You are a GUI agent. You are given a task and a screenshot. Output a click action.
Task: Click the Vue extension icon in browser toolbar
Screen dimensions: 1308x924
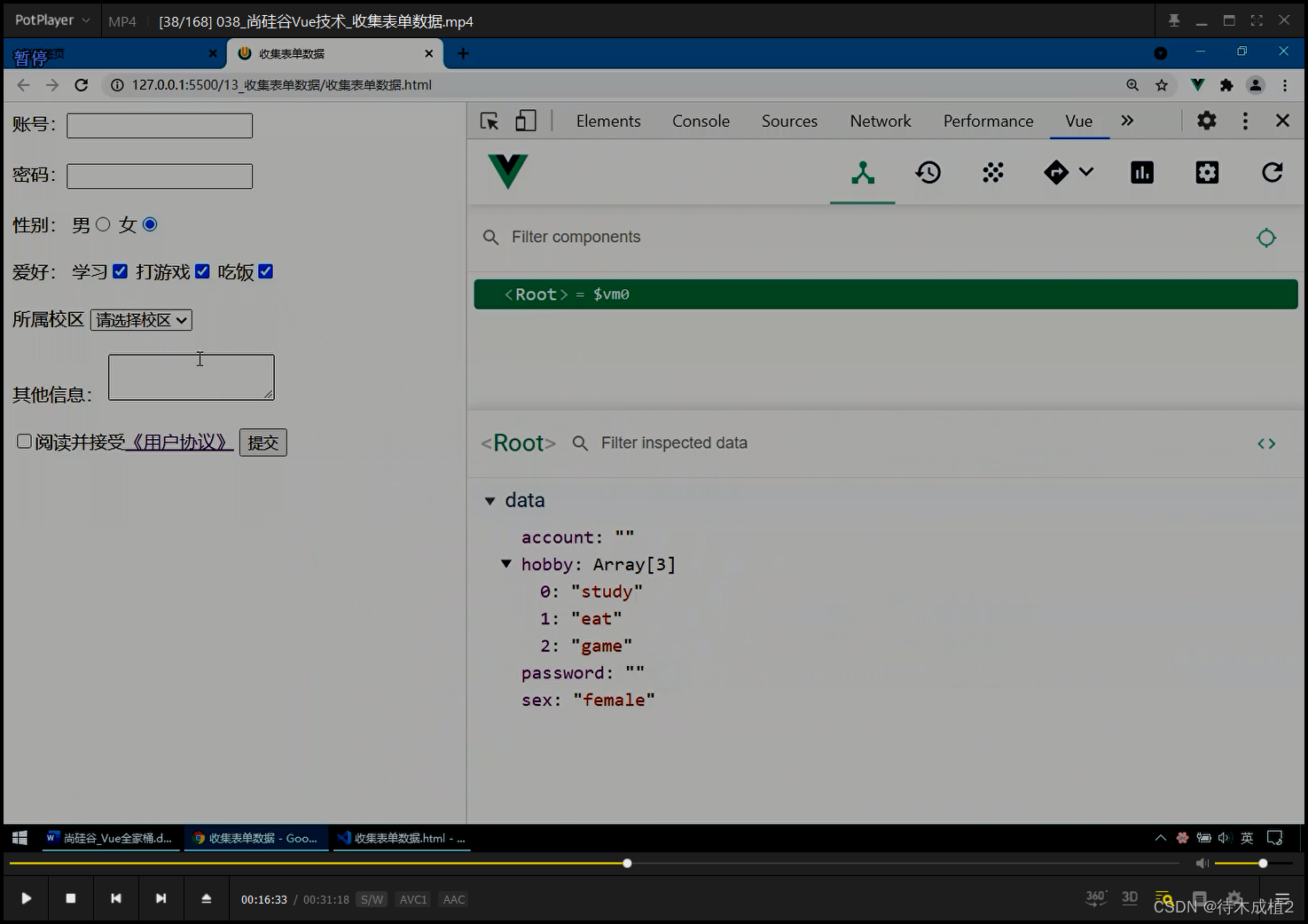(x=1198, y=85)
